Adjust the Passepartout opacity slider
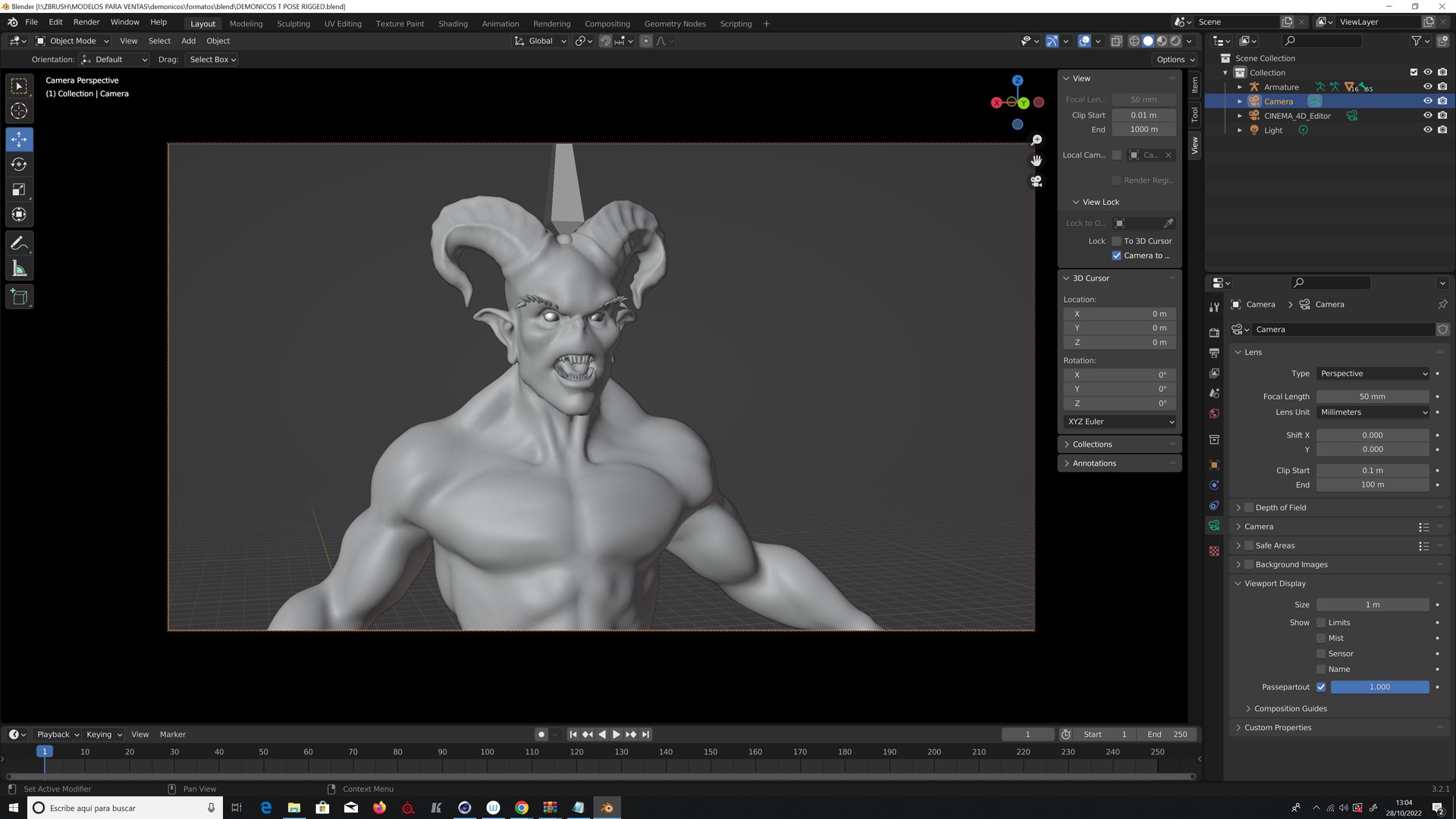The image size is (1456, 819). pos(1379,687)
